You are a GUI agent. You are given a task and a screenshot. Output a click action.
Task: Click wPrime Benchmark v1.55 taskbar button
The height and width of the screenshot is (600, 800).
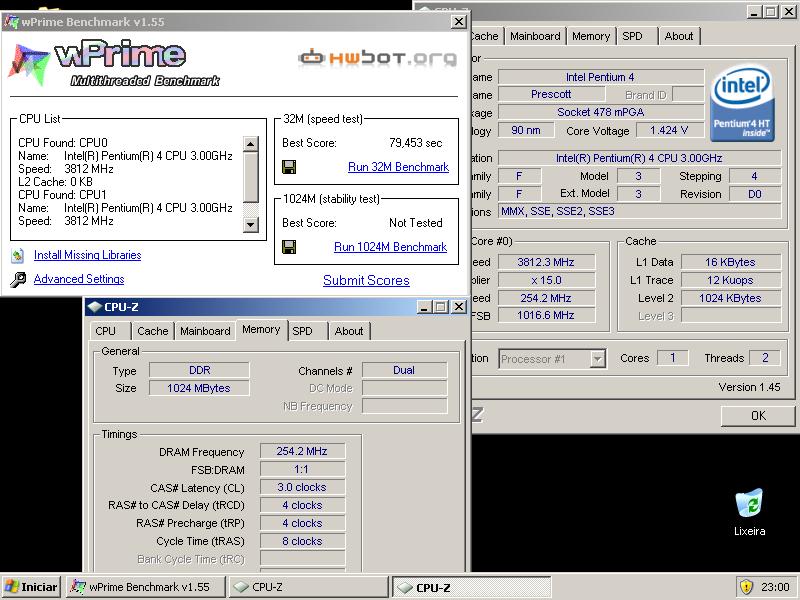145,587
